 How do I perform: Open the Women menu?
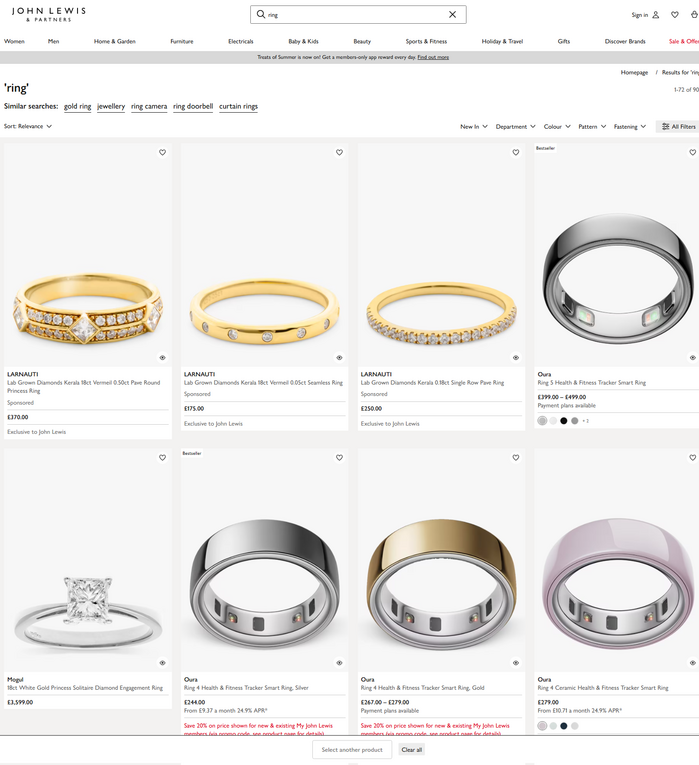(x=14, y=41)
